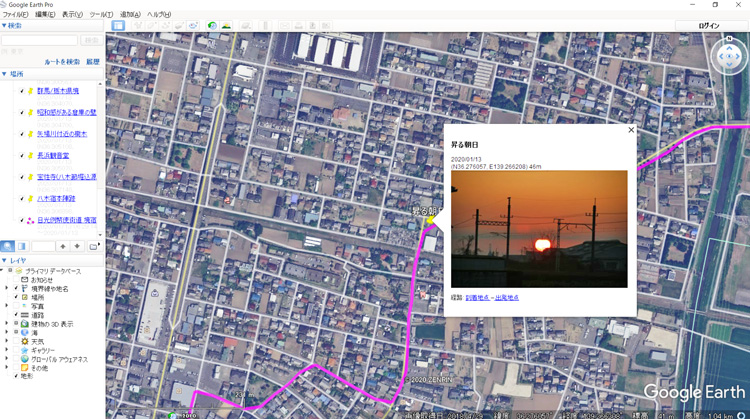Click the Places panel view toggle icon
Screen dimensions: 750x419
22,246
